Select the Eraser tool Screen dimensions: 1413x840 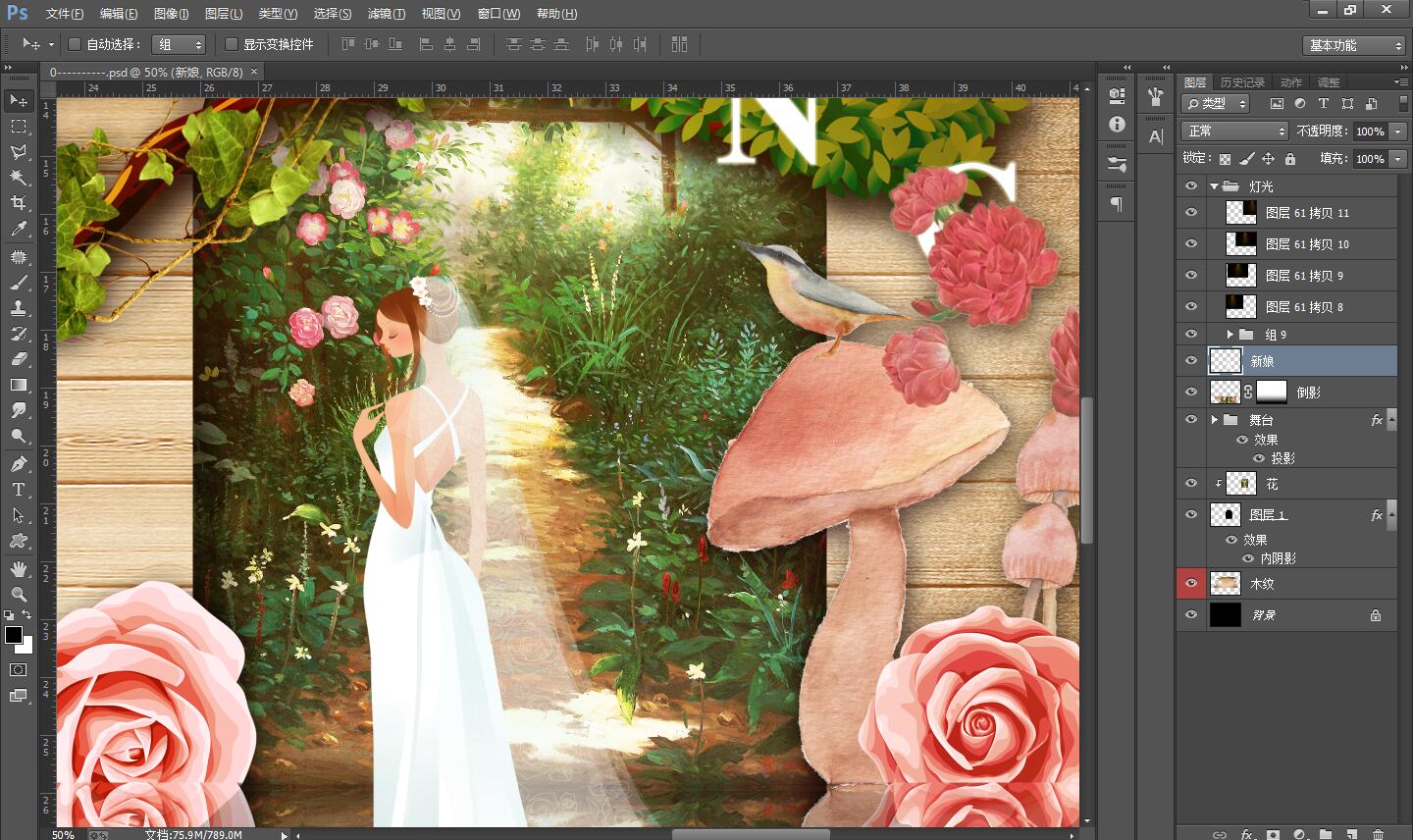coord(19,359)
